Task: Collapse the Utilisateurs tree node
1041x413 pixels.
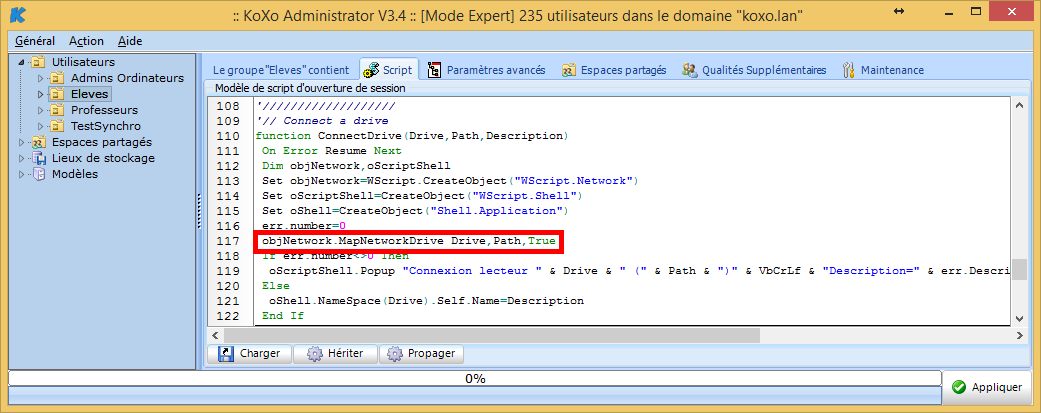Action: [21, 62]
